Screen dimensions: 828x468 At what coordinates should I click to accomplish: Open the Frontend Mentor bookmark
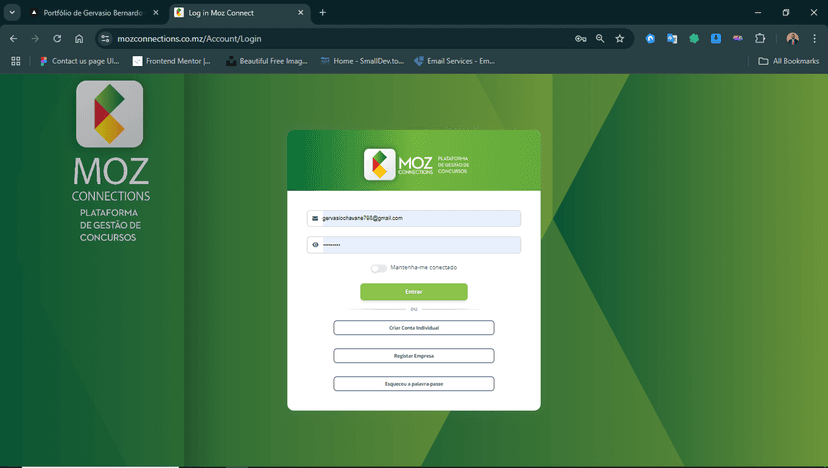click(172, 61)
